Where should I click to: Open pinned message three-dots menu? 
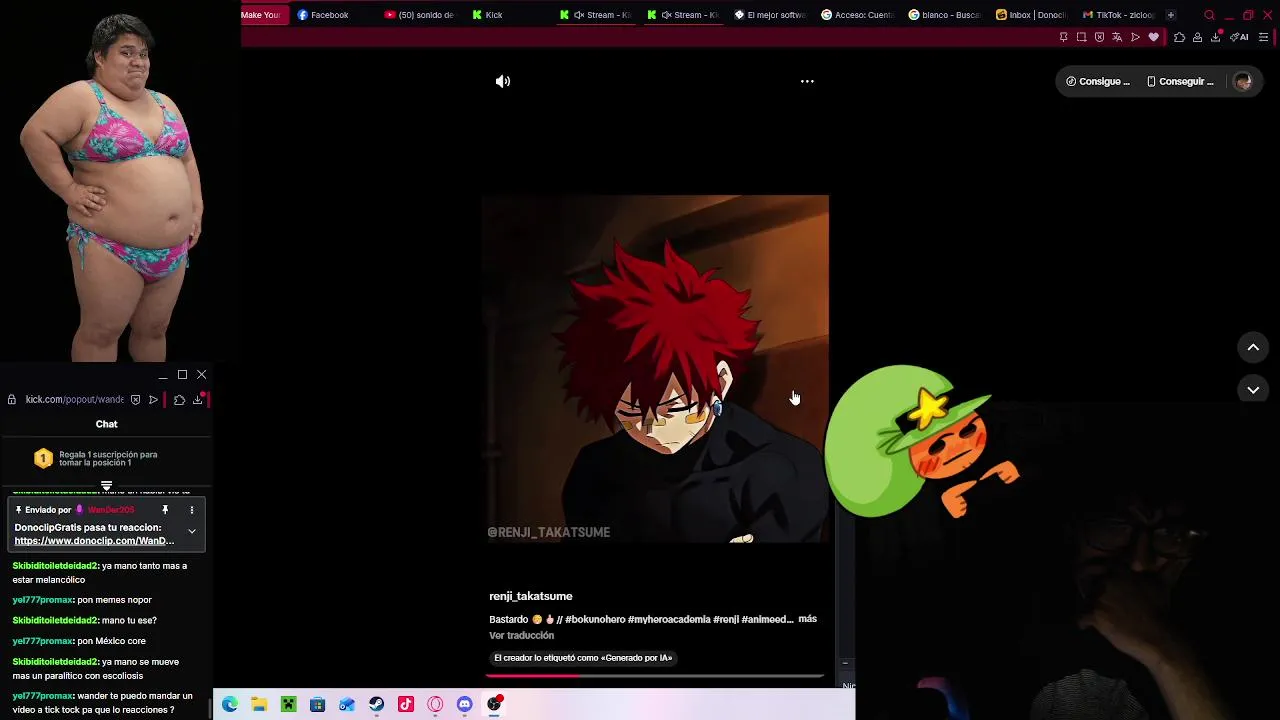click(191, 510)
